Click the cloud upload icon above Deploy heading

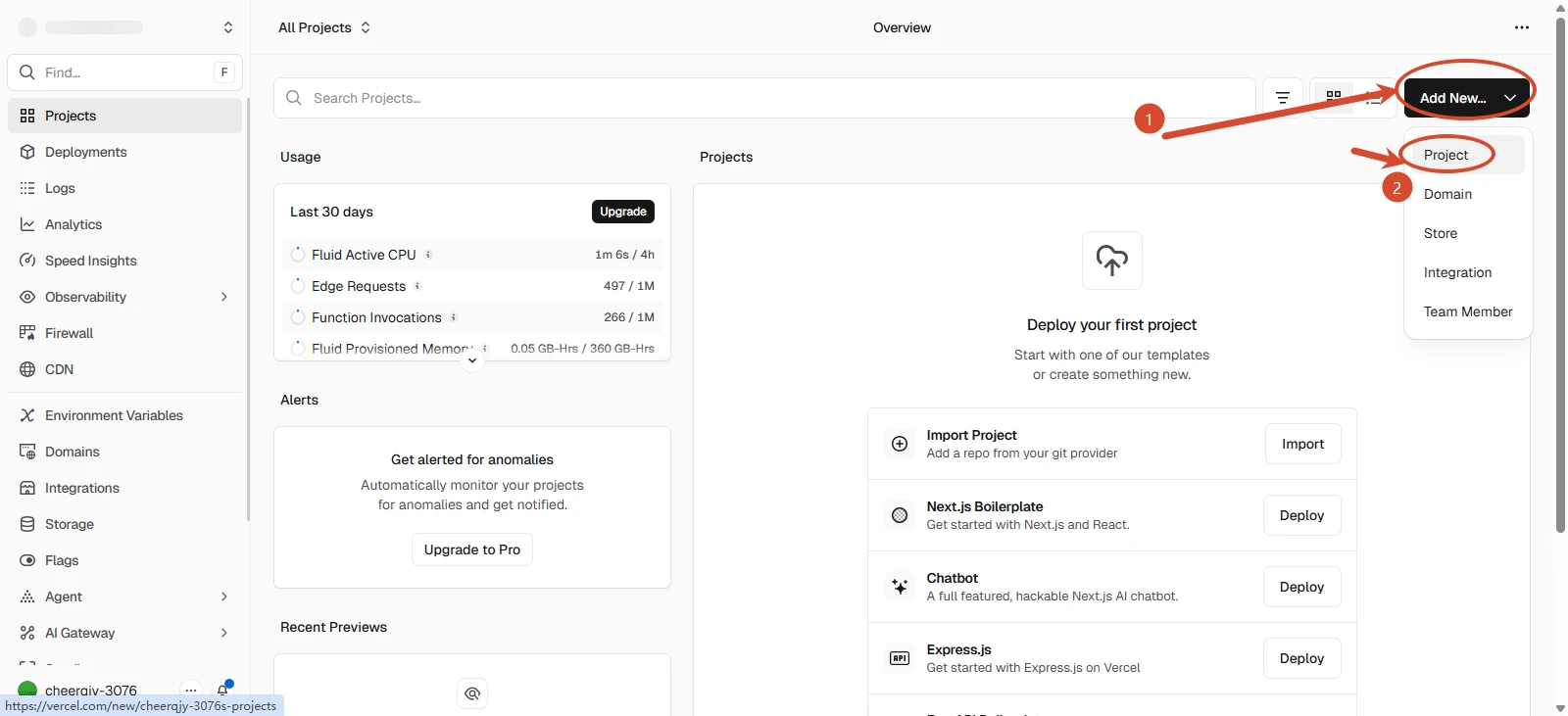pyautogui.click(x=1112, y=261)
